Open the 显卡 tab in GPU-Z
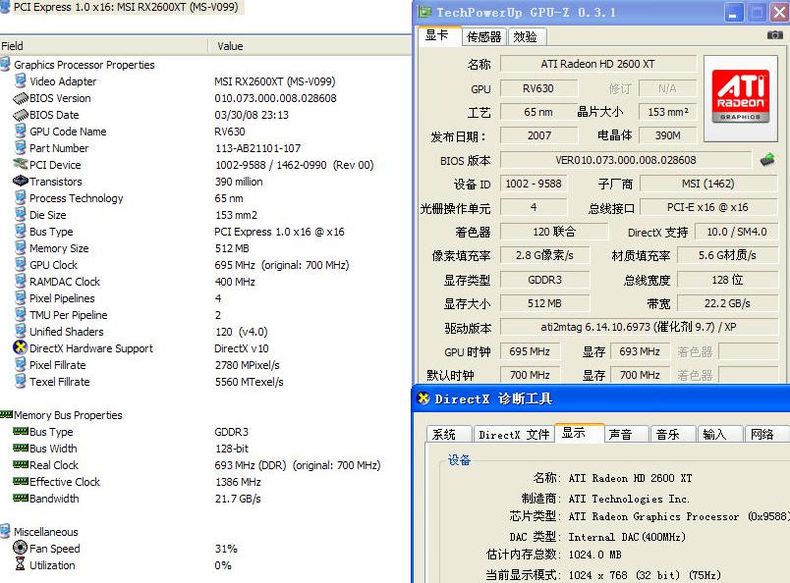This screenshot has width=790, height=583. pos(438,35)
